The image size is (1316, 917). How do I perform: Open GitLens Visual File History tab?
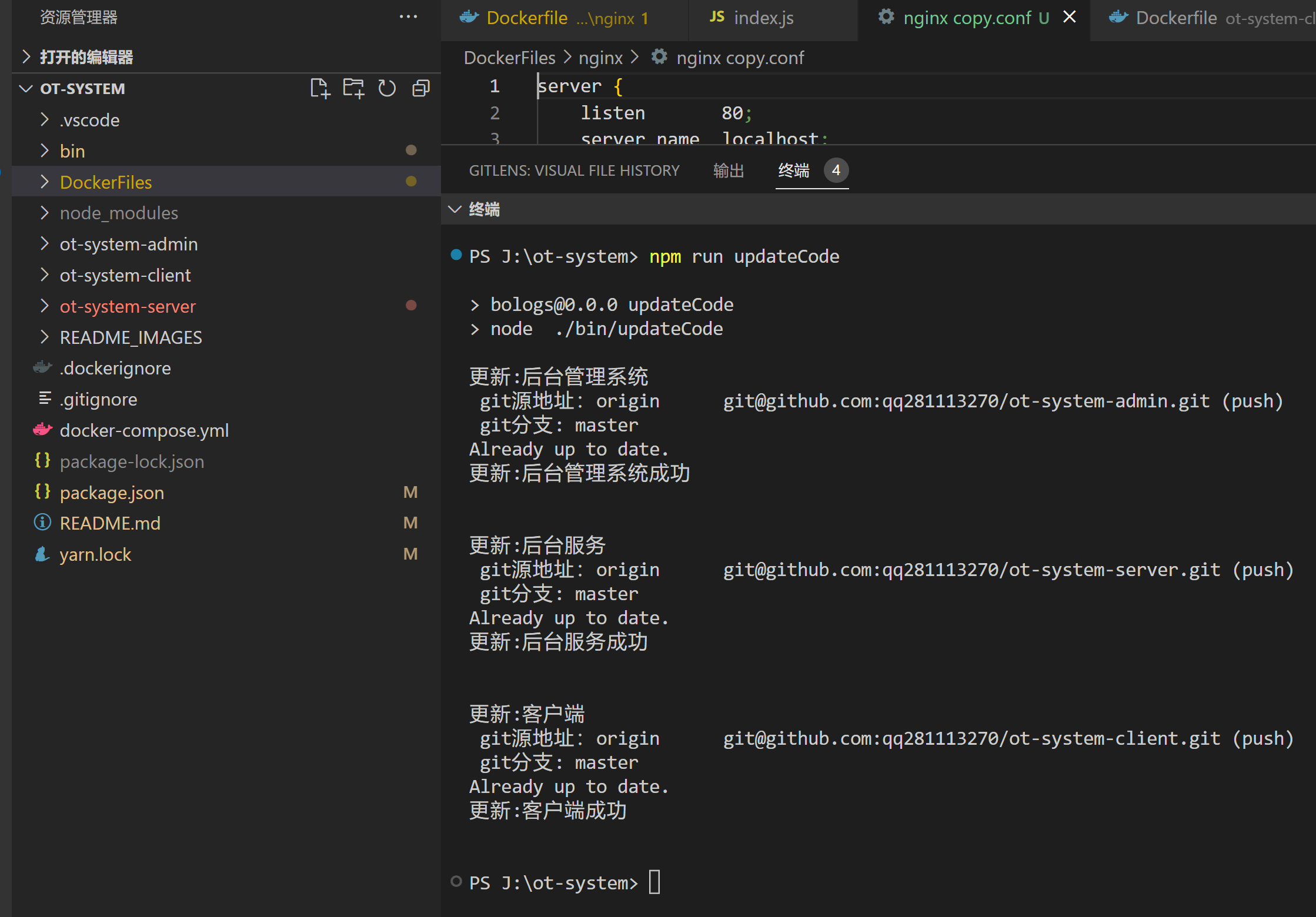574,170
